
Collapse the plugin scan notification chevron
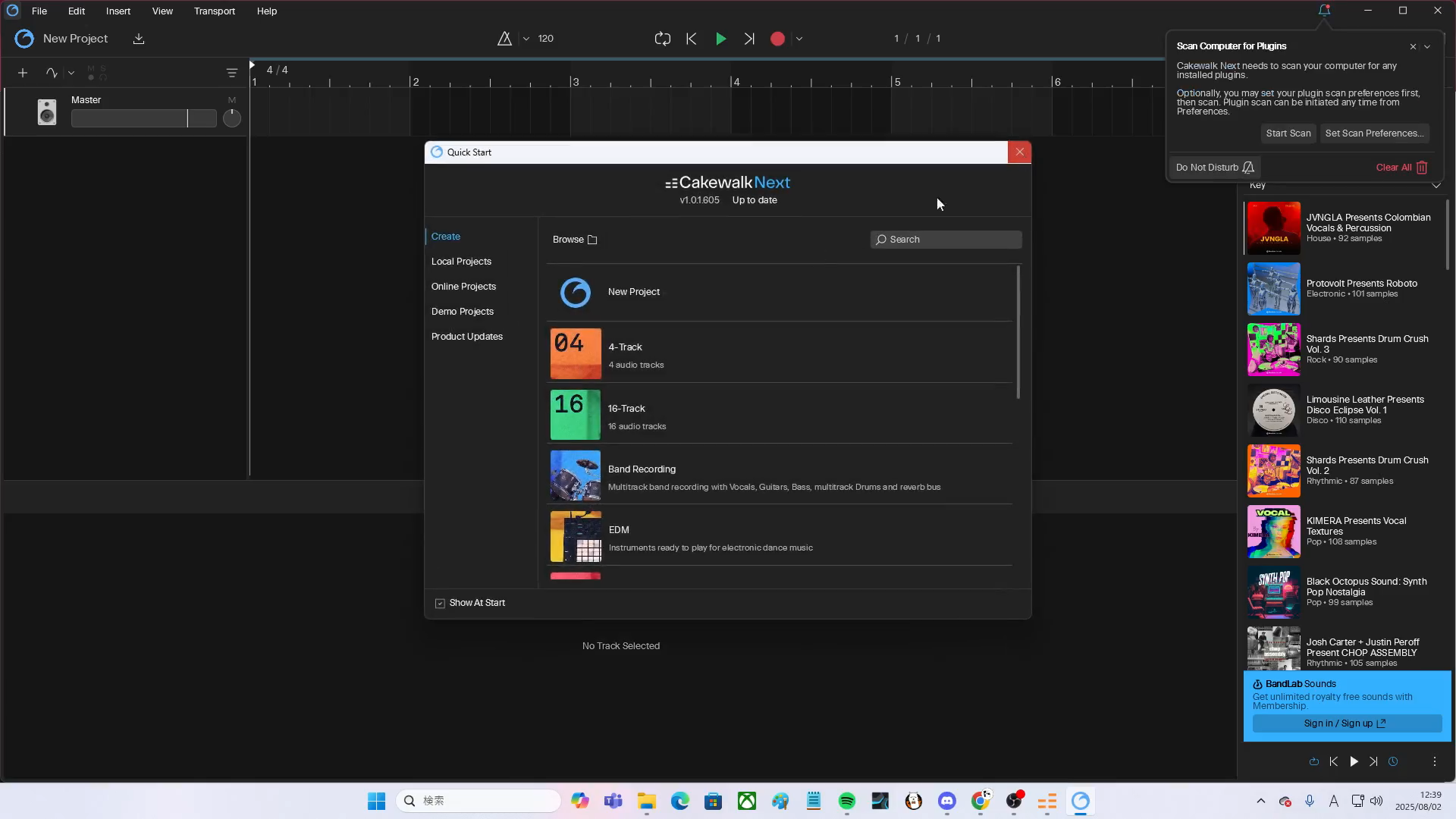[1427, 47]
